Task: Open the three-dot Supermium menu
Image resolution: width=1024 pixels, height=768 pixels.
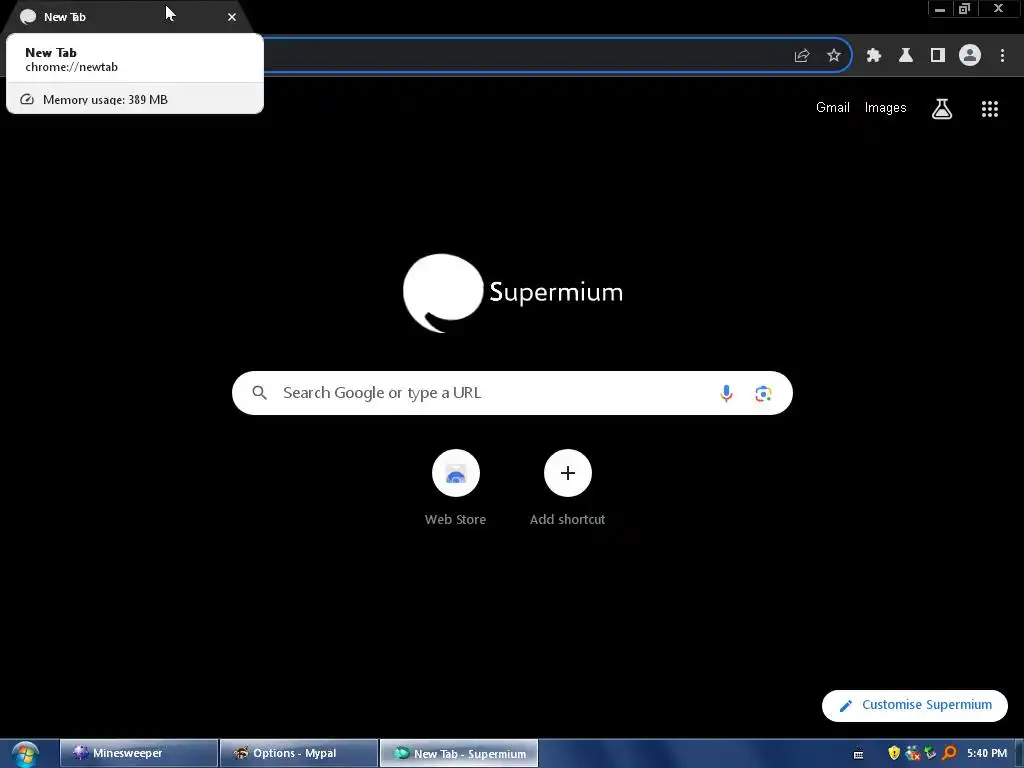Action: (x=1002, y=56)
